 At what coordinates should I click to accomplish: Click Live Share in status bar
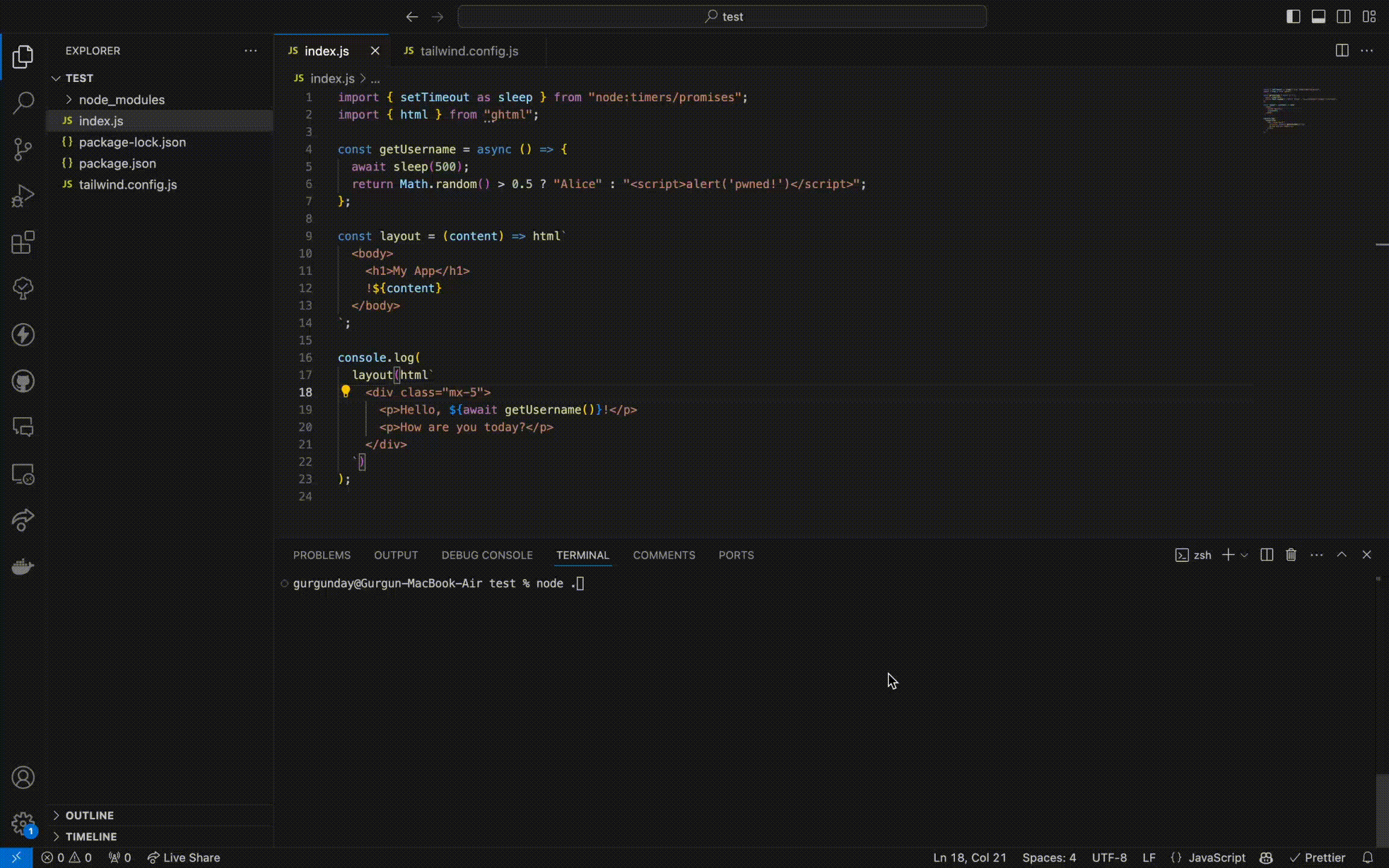coord(184,857)
